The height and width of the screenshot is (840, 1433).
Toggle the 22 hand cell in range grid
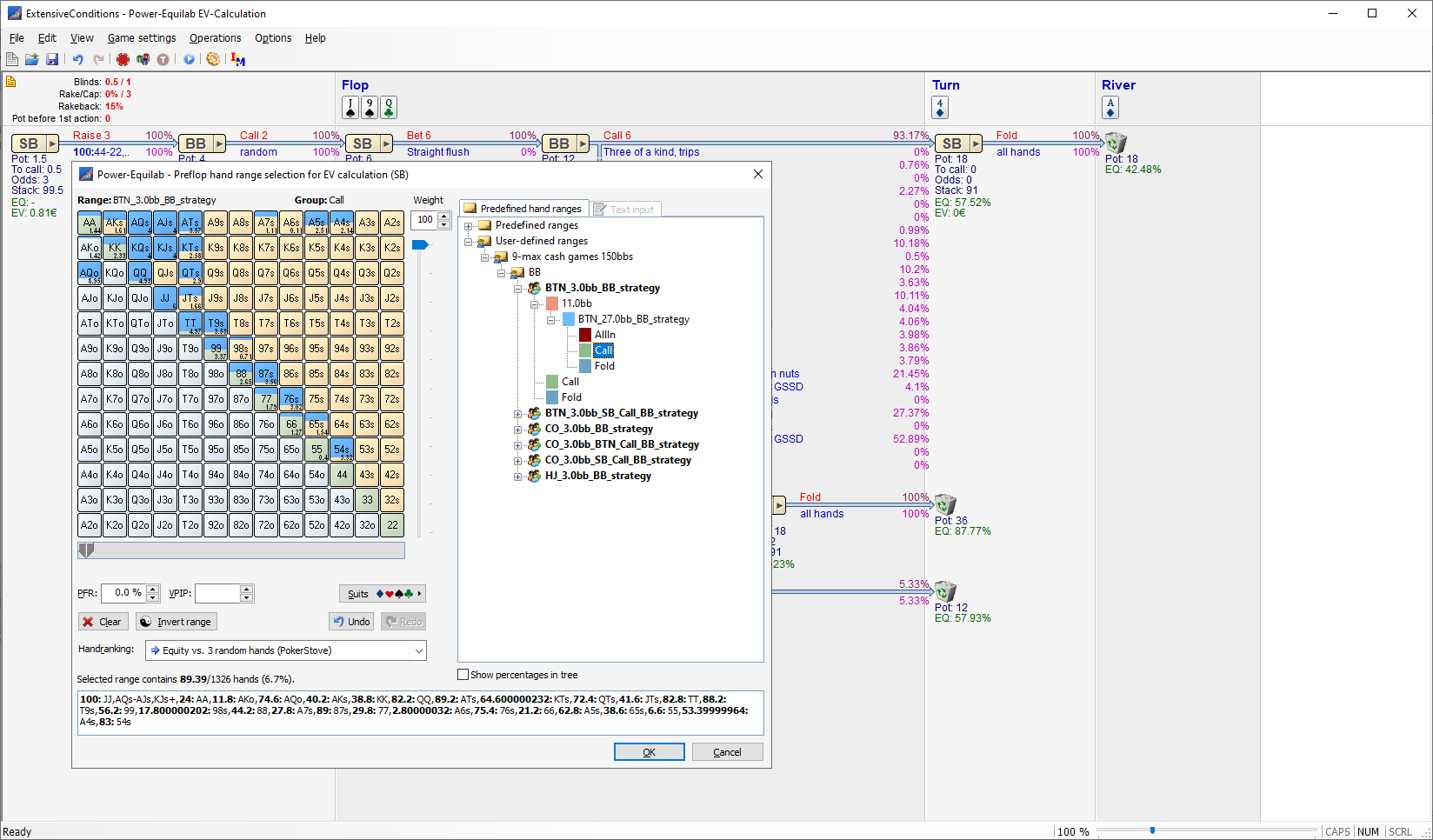(x=392, y=525)
